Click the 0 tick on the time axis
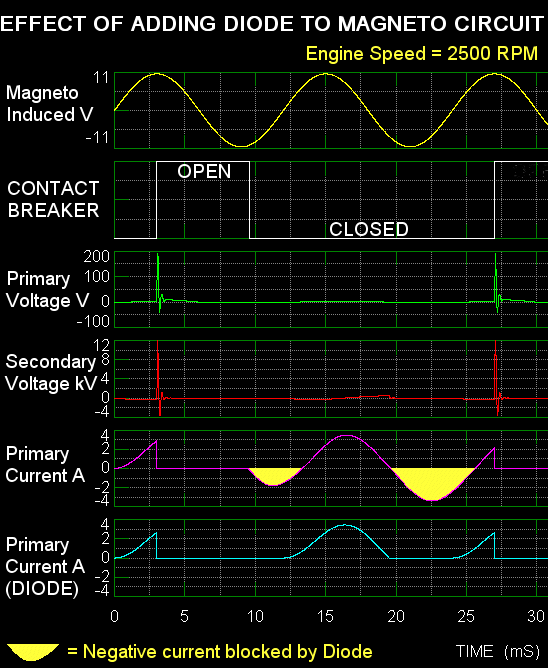 114,616
